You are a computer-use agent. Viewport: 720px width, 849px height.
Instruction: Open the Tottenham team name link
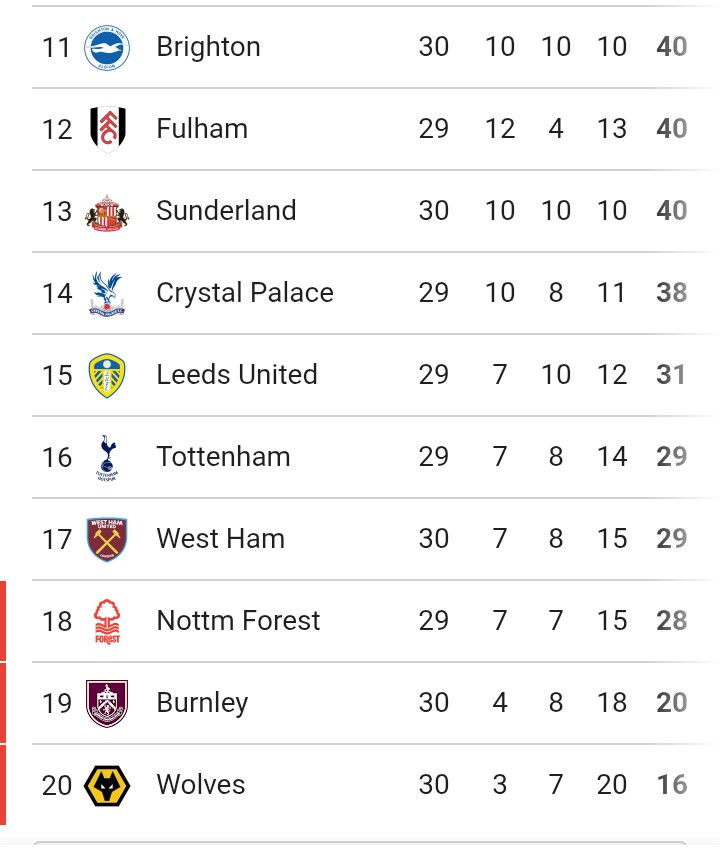[223, 457]
